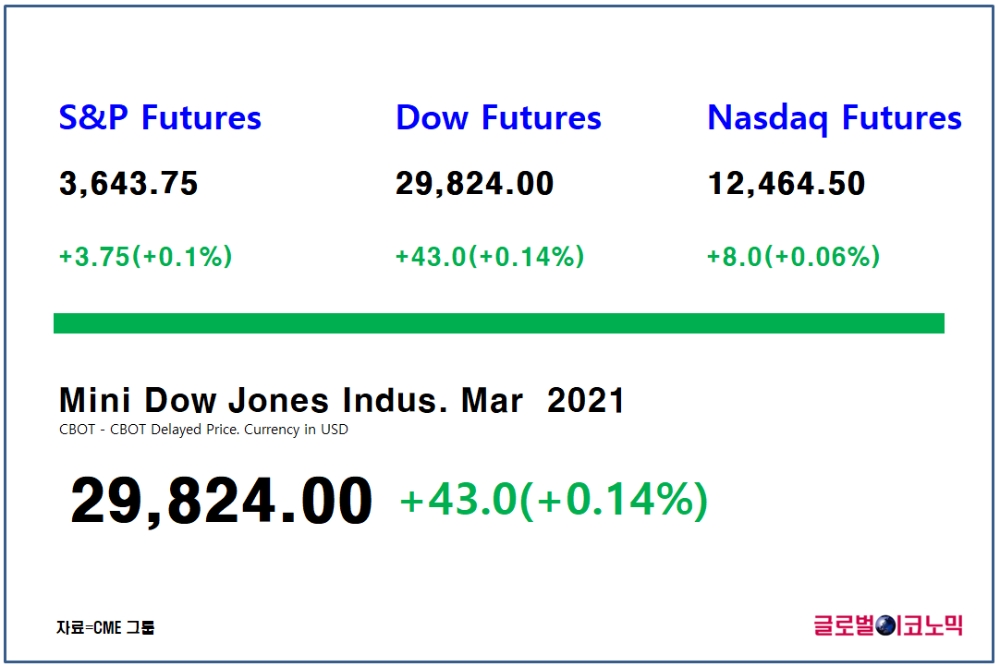The width and height of the screenshot is (1000, 667).
Task: Click the green horizontal divider bar
Action: [x=499, y=323]
